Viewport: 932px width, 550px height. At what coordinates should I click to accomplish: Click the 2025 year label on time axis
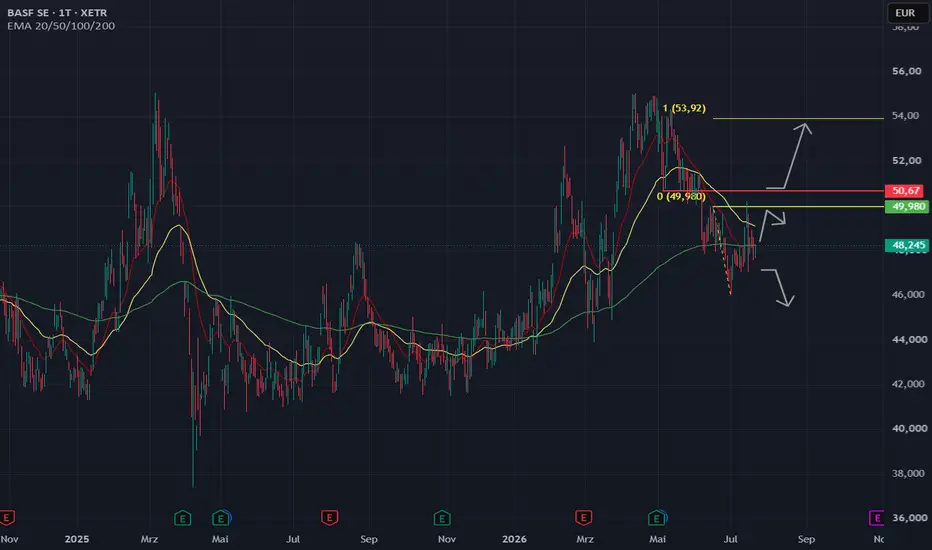tap(77, 539)
